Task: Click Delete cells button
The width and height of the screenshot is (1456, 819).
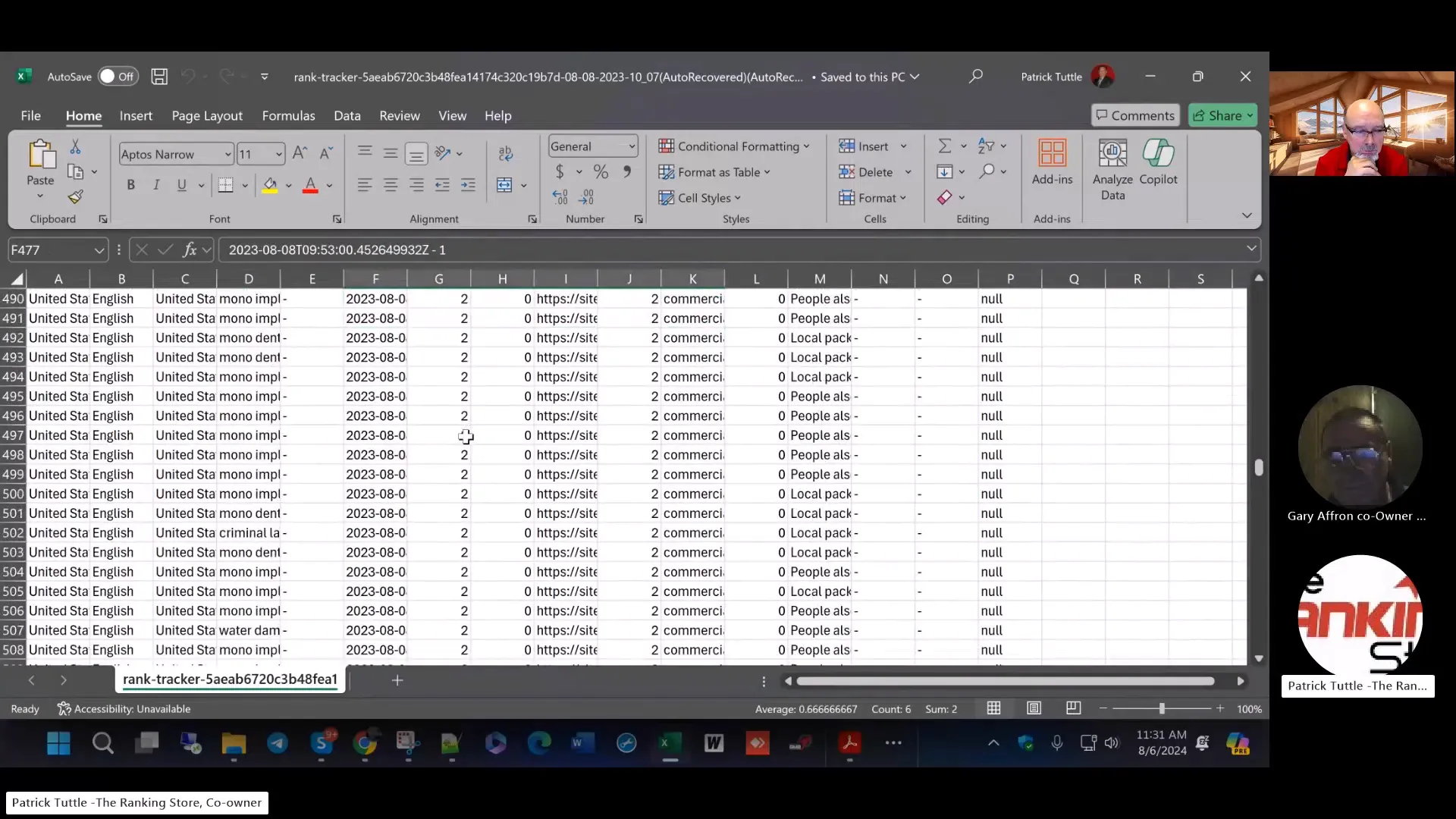Action: point(866,172)
